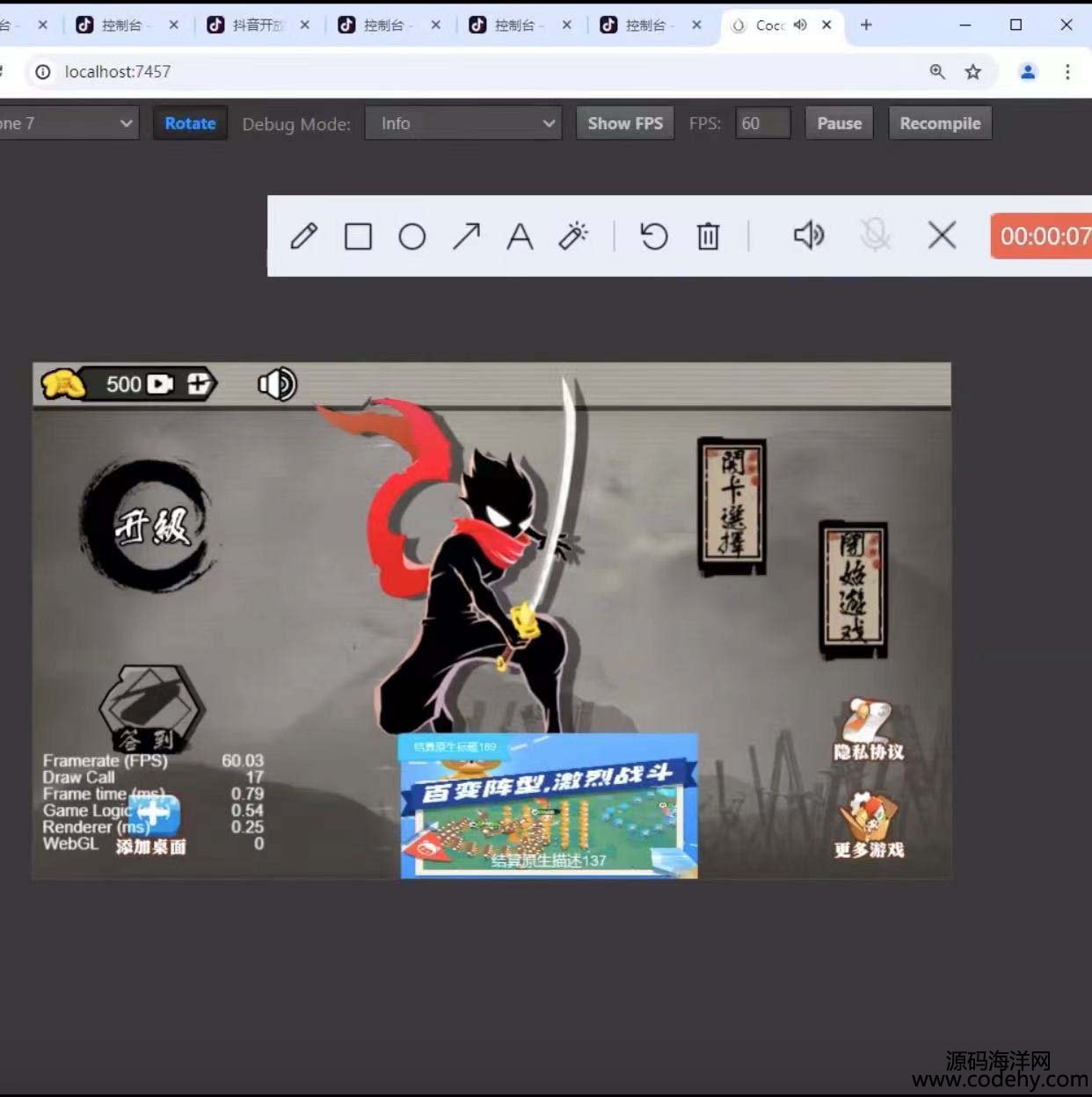The image size is (1092, 1097).
Task: Open the daily sign-in hexagon icon
Action: pyautogui.click(x=151, y=708)
